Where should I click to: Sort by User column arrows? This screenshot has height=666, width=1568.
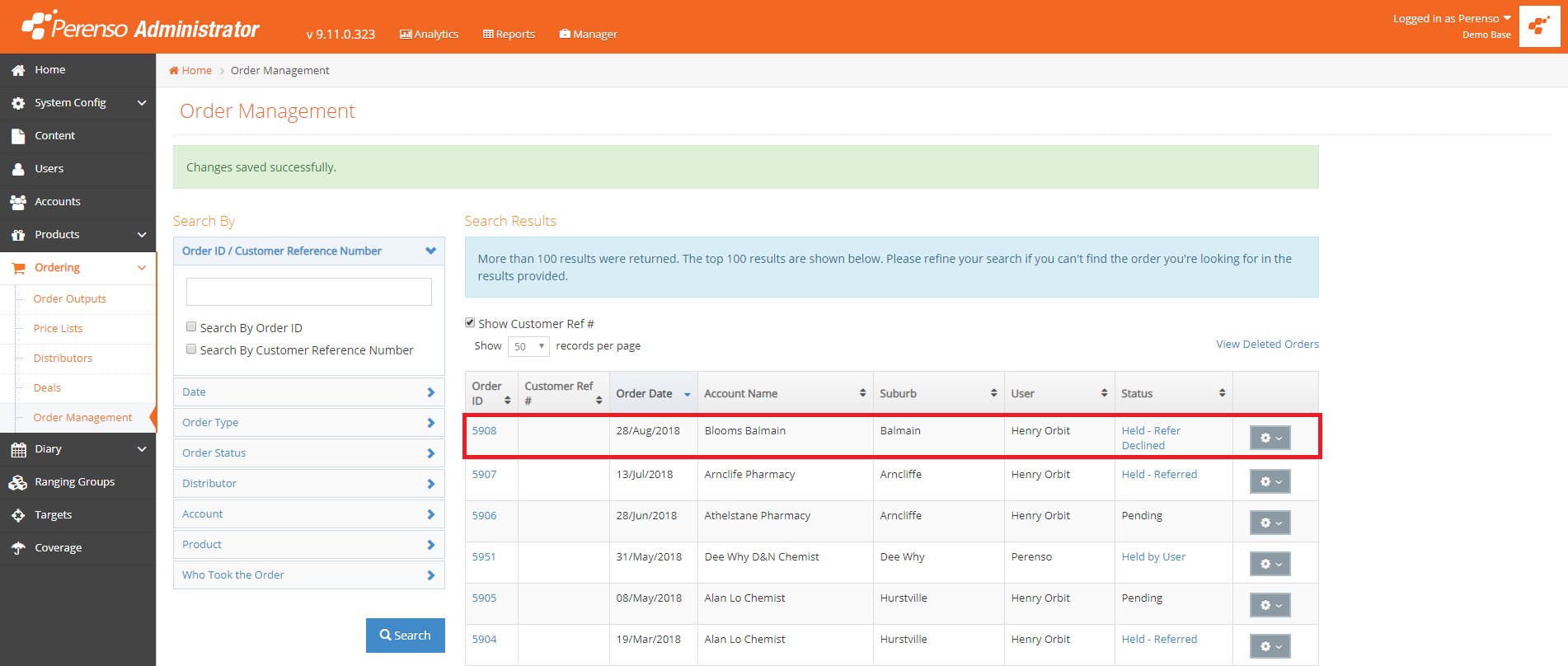[1104, 393]
